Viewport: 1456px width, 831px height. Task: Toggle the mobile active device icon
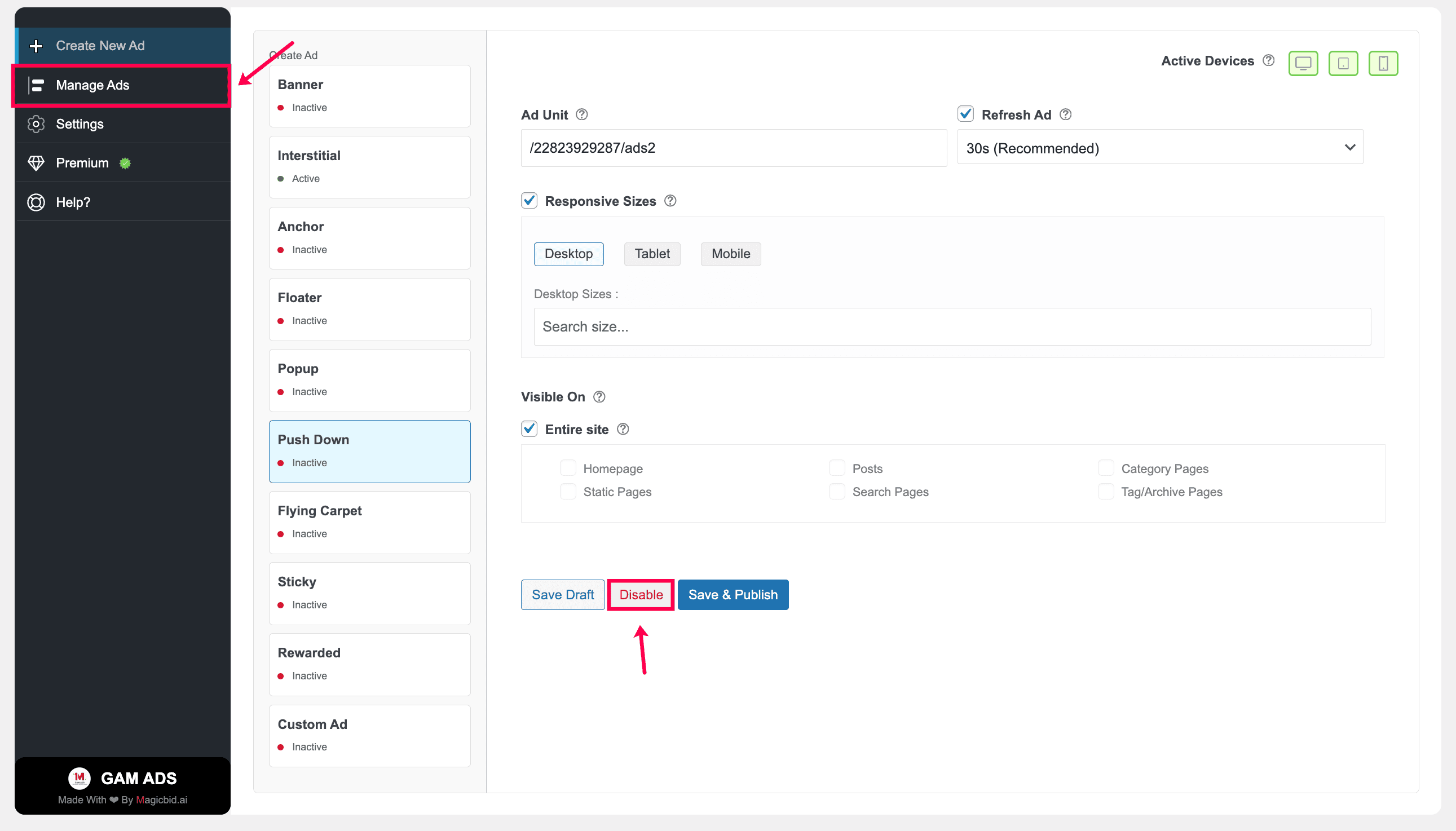[1383, 63]
